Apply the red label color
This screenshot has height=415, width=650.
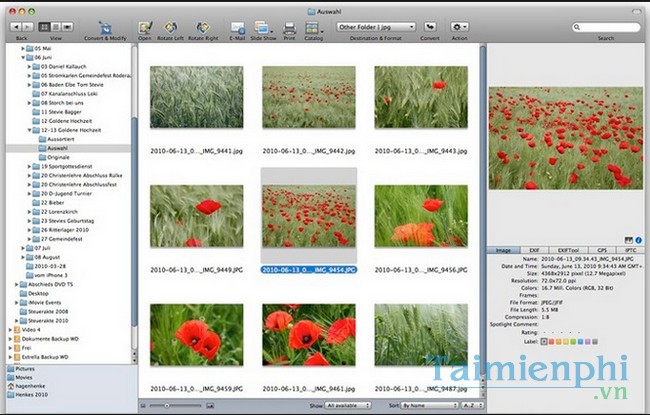tap(551, 342)
